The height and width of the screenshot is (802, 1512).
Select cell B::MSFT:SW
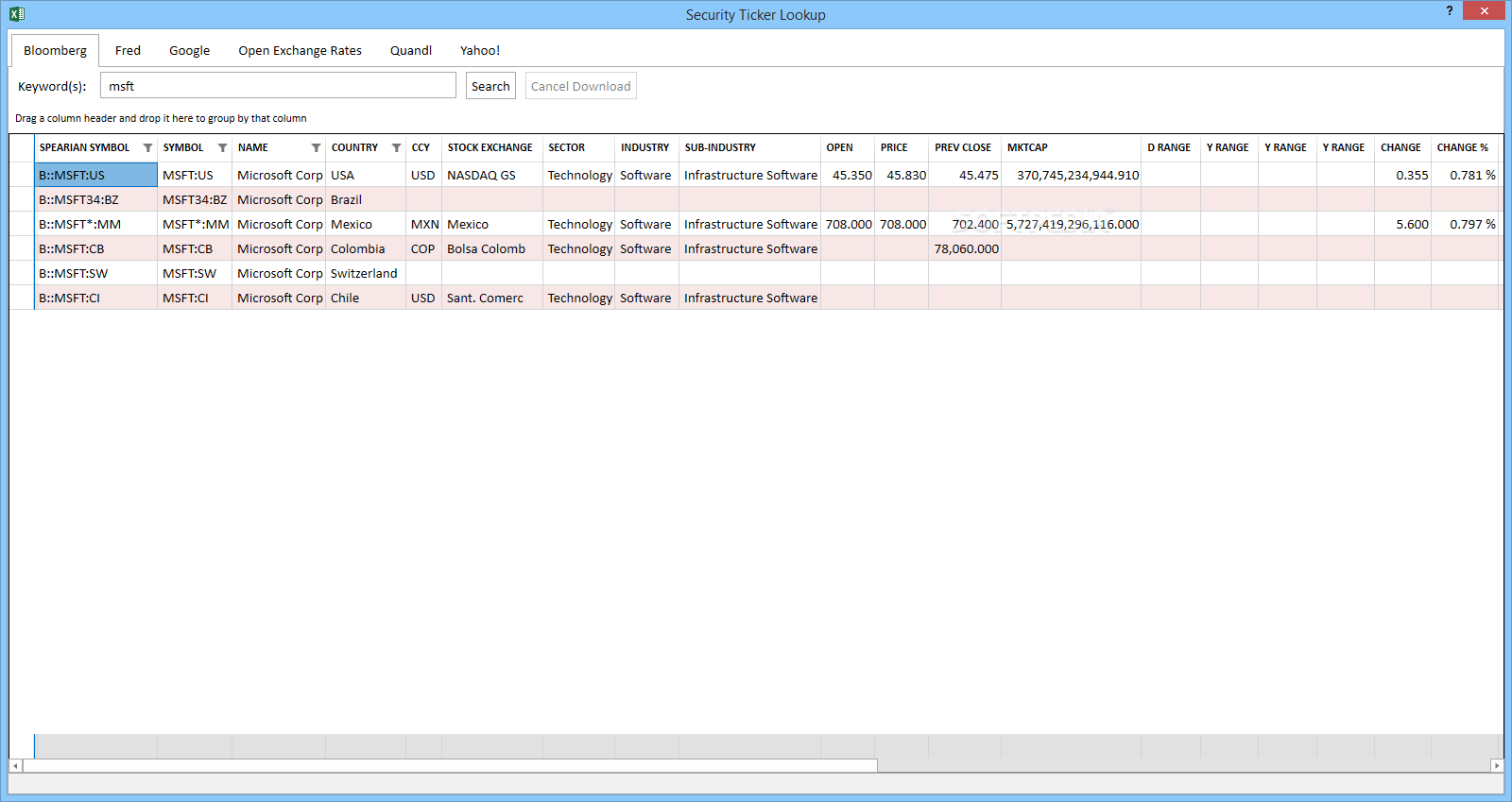tap(95, 273)
